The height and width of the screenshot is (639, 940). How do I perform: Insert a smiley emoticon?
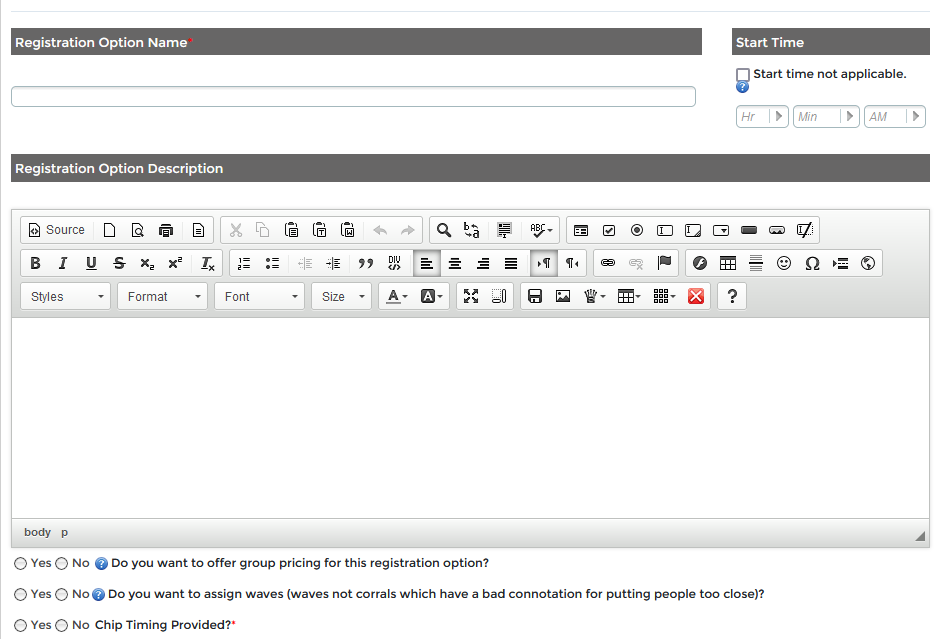tap(784, 263)
